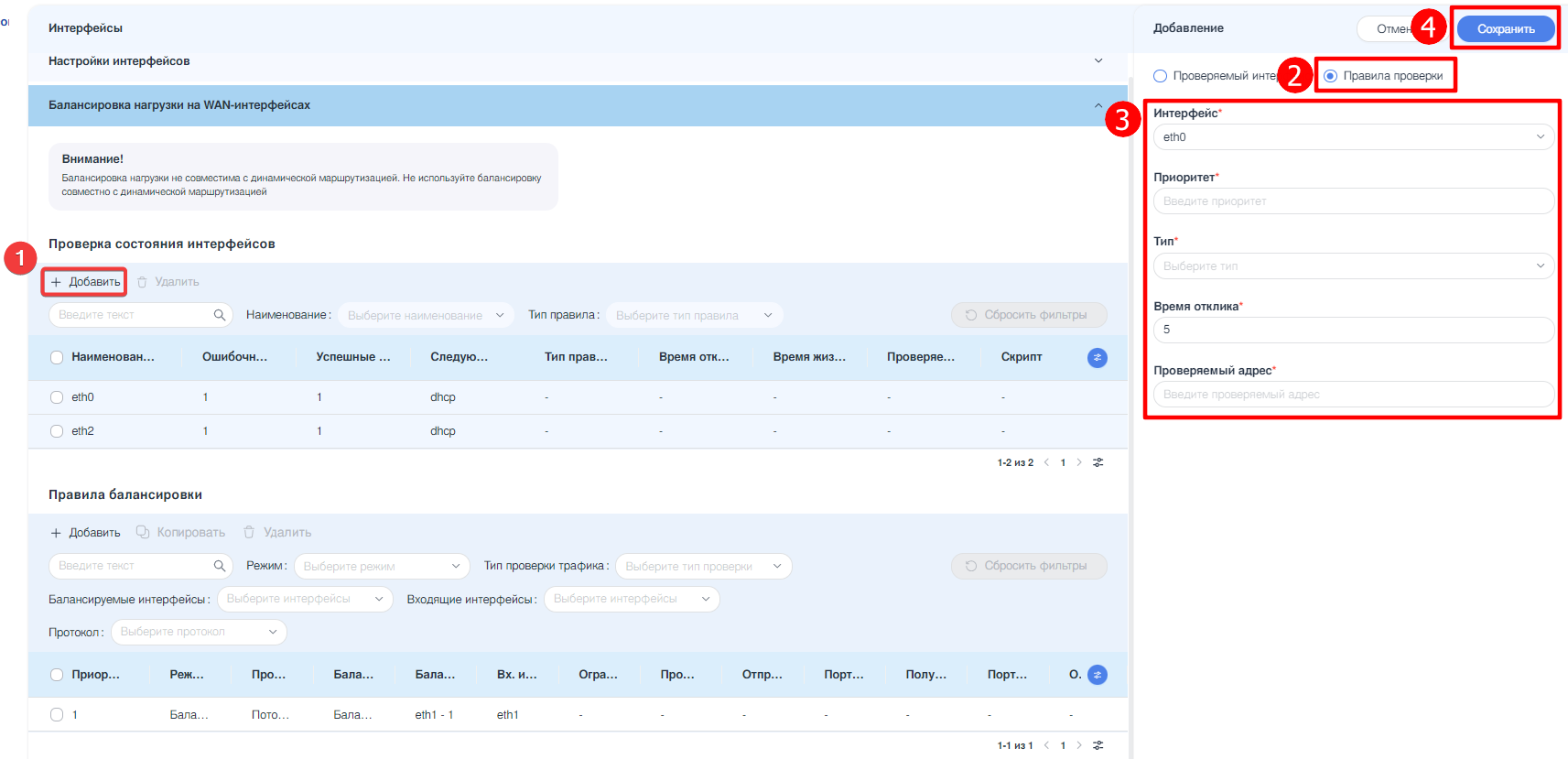Click the Сохранить button
1568x759 pixels.
(x=1505, y=29)
